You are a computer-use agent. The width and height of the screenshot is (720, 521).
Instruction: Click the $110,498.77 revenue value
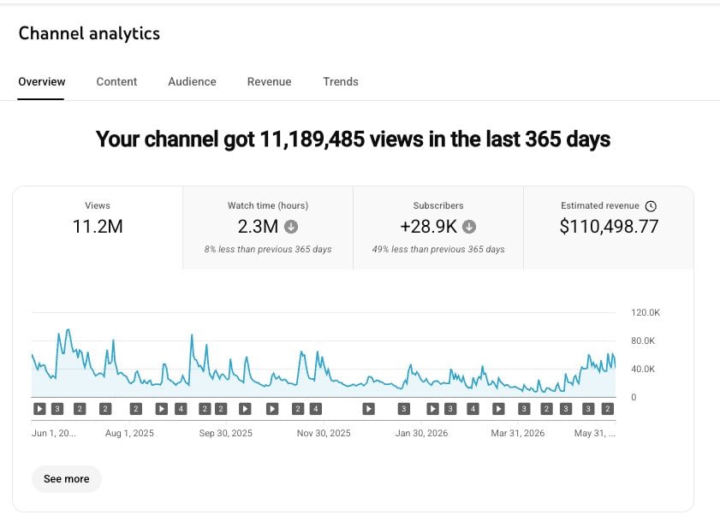coord(609,226)
